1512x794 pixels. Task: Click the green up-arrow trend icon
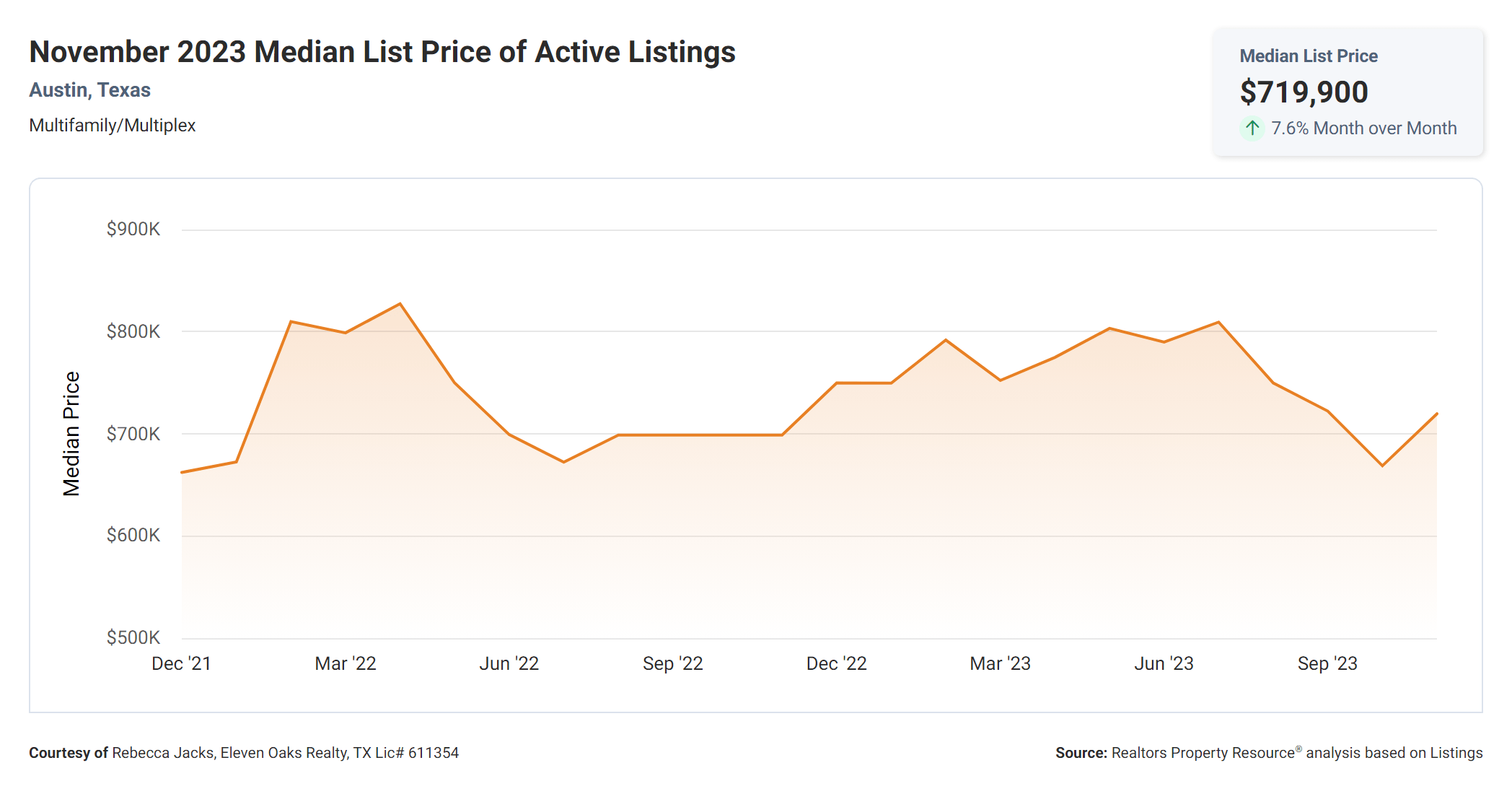(x=1252, y=128)
